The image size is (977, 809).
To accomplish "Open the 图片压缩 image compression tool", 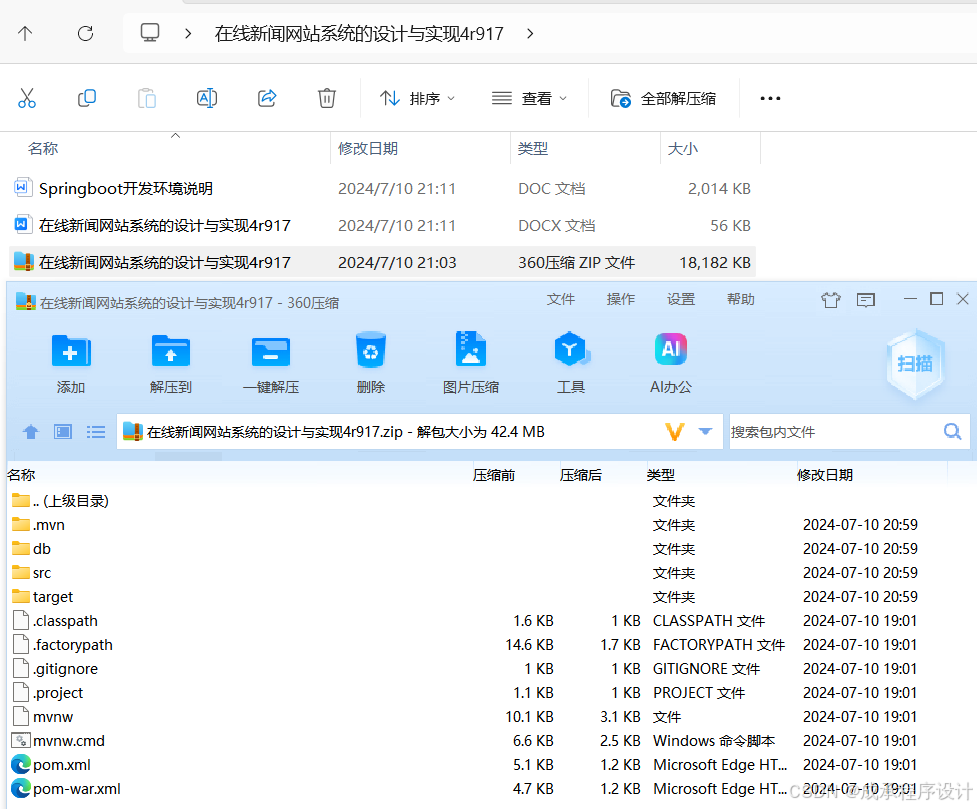I will point(470,360).
